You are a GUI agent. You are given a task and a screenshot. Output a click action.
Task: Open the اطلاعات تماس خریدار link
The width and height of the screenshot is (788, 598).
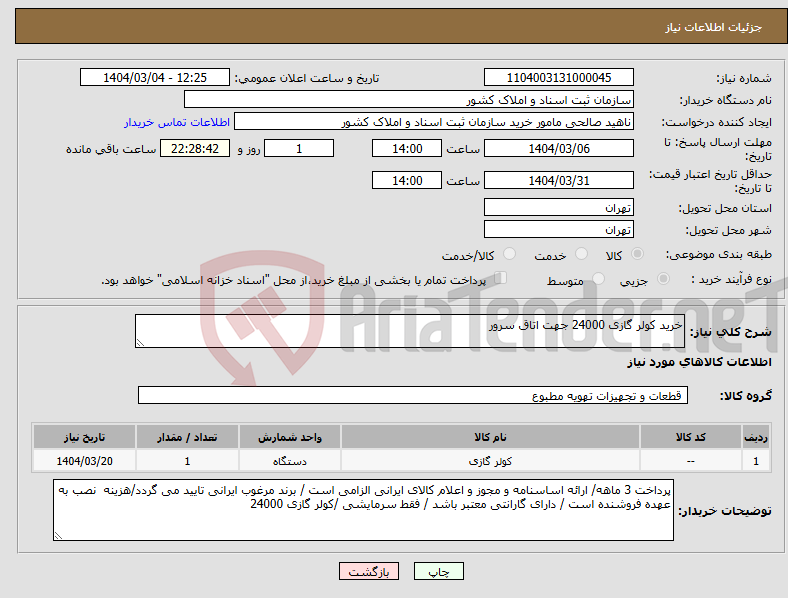click(177, 122)
